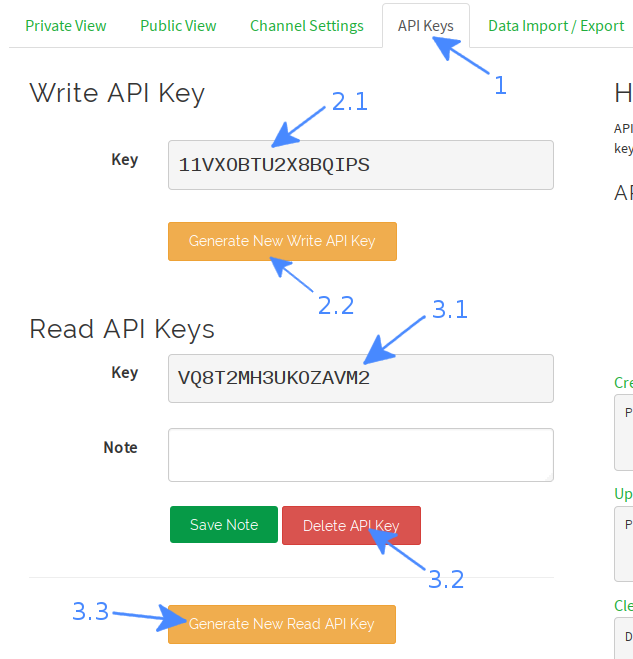Go to the Channel Settings tab
The image size is (633, 659).
[x=307, y=26]
